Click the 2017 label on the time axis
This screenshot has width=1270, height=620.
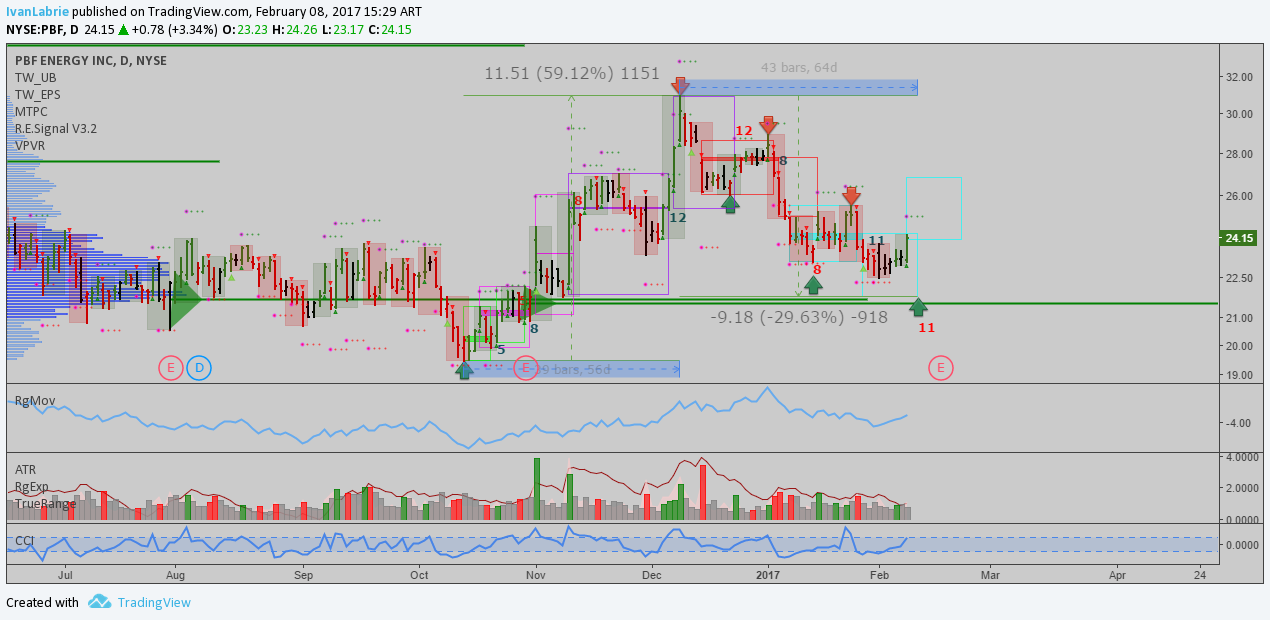point(768,575)
